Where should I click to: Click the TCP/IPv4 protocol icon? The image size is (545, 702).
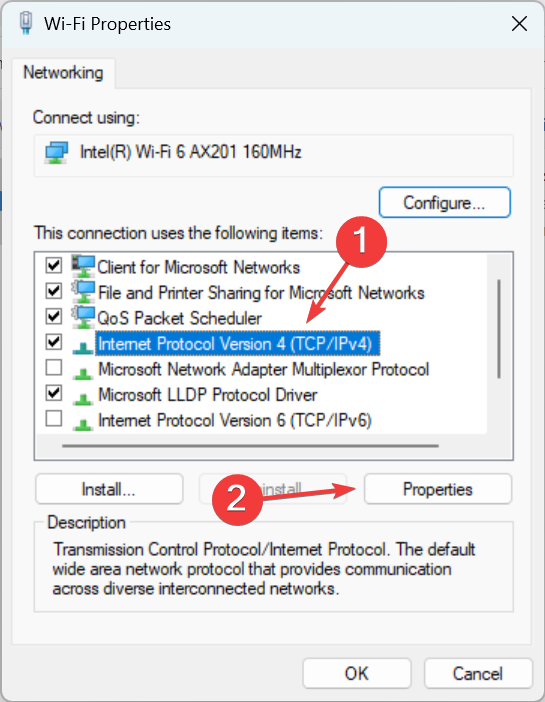(x=83, y=347)
